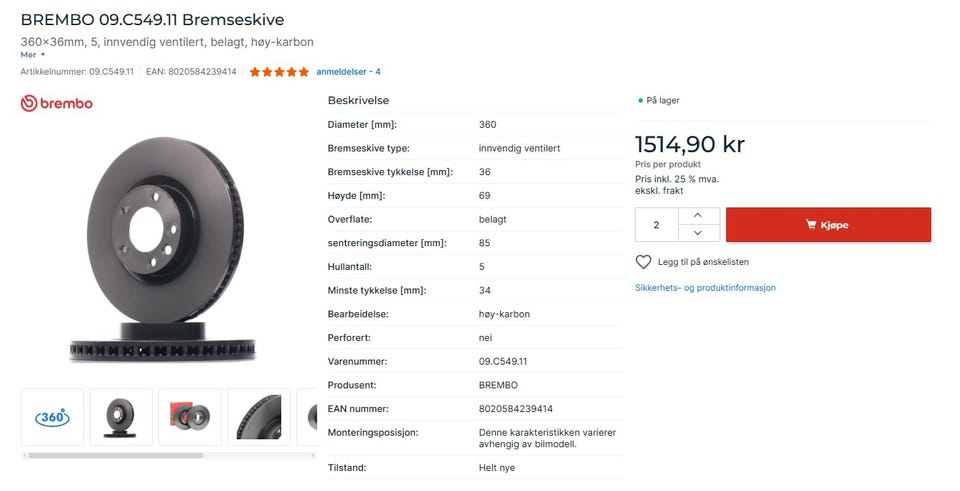Select the upright brake disc thumbnail
Image resolution: width=960 pixels, height=491 pixels.
(x=121, y=417)
